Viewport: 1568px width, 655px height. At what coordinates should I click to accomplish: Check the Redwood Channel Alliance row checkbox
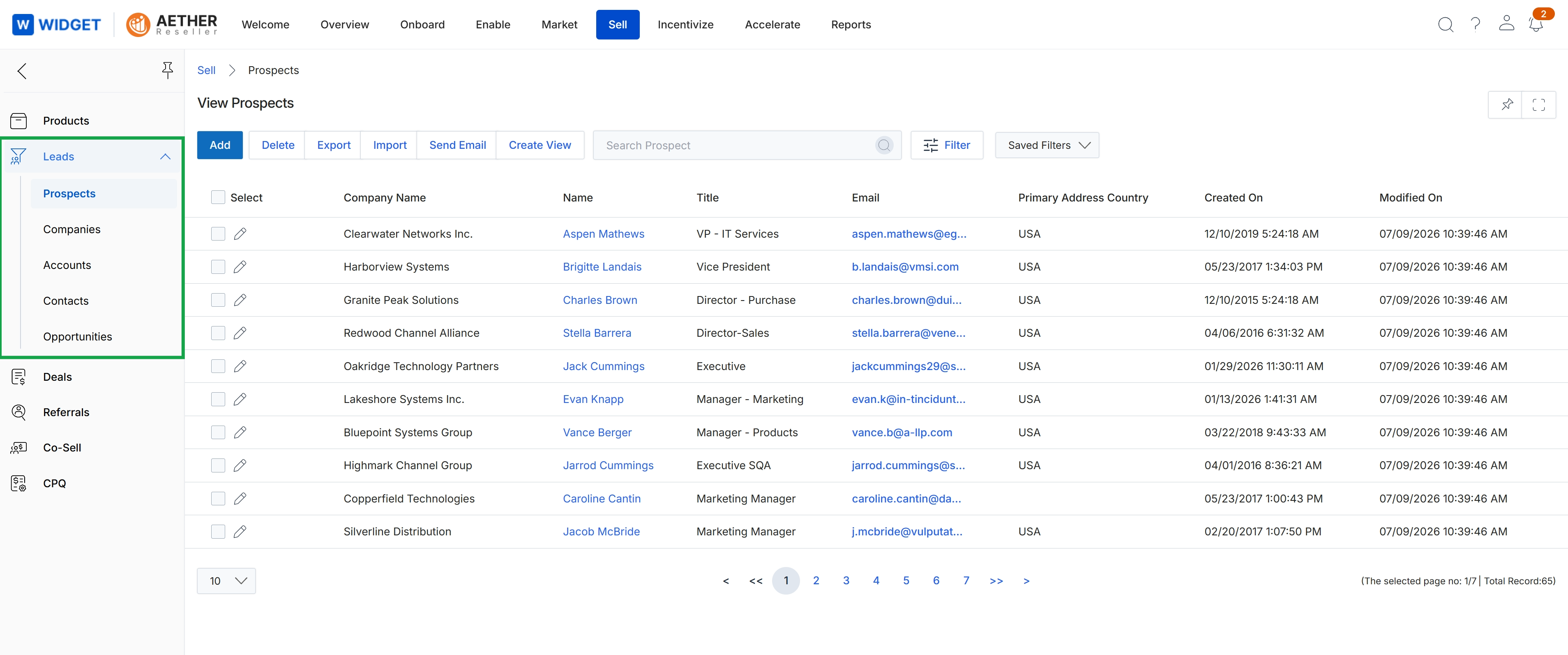pyautogui.click(x=218, y=333)
